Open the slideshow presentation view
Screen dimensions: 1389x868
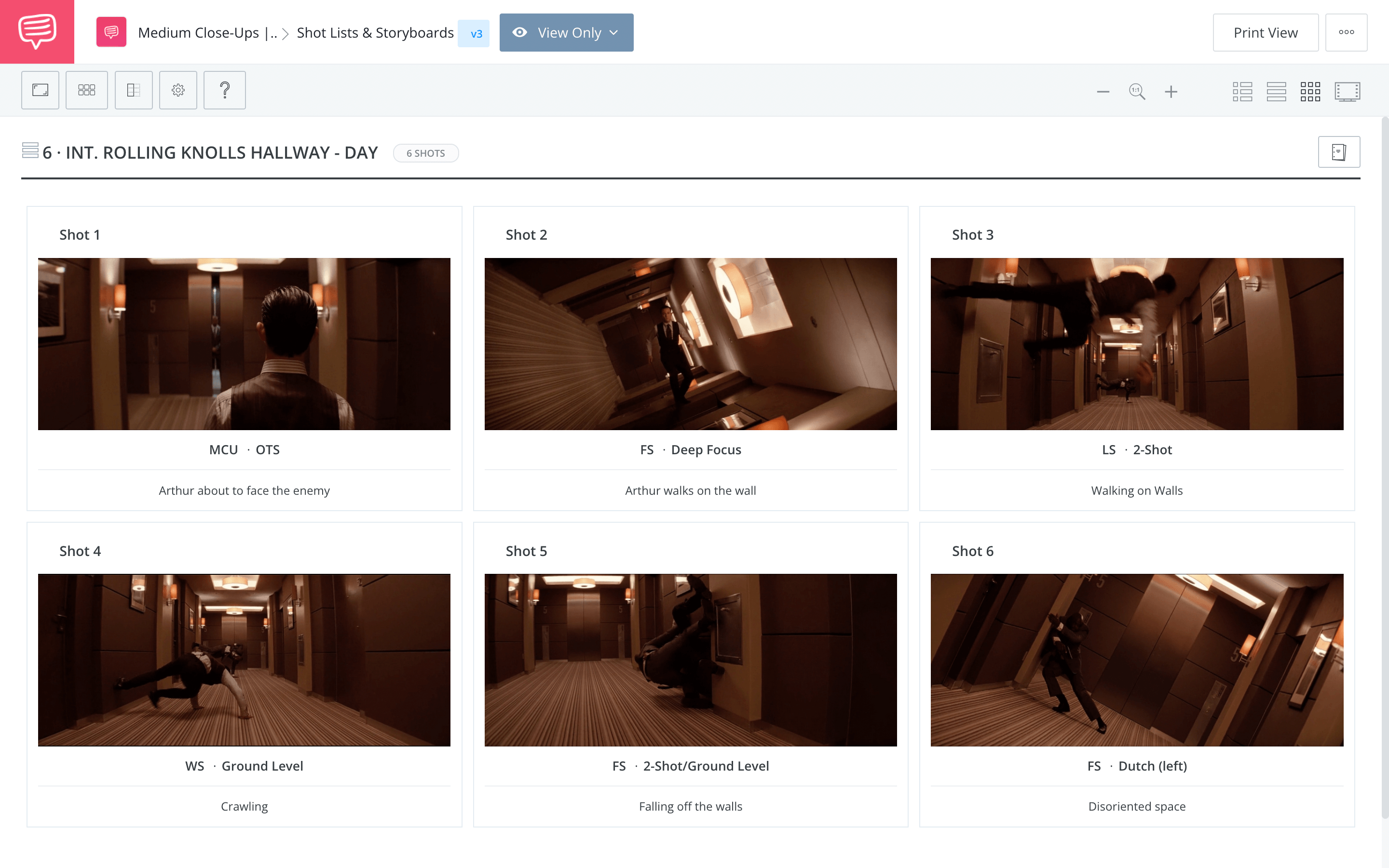point(1347,92)
